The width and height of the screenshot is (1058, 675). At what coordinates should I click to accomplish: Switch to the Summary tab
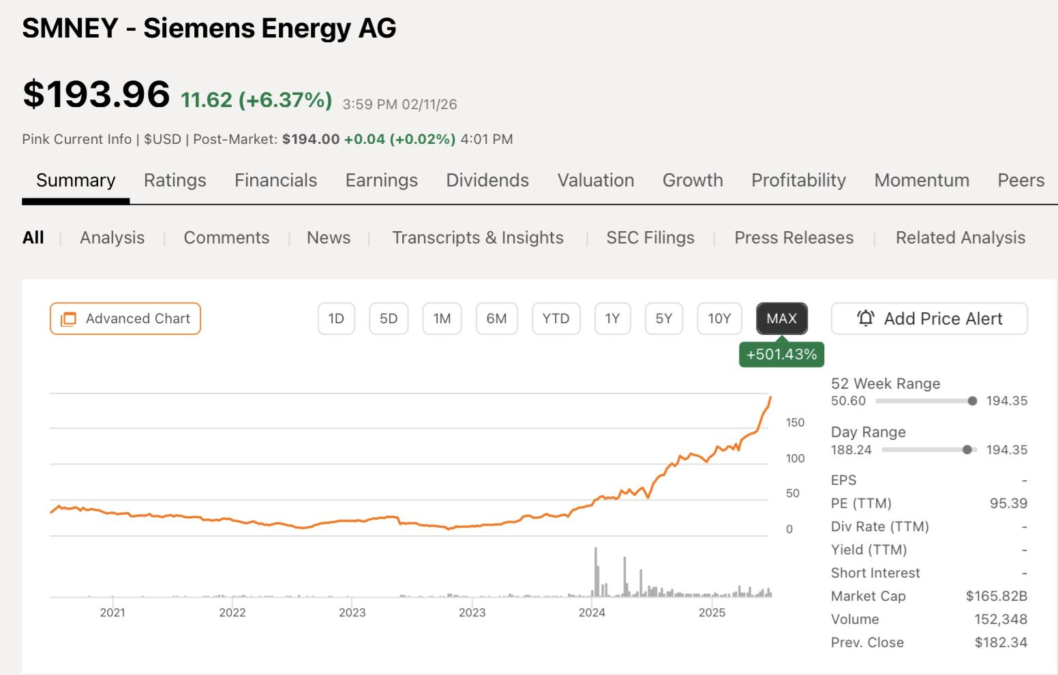pyautogui.click(x=76, y=180)
